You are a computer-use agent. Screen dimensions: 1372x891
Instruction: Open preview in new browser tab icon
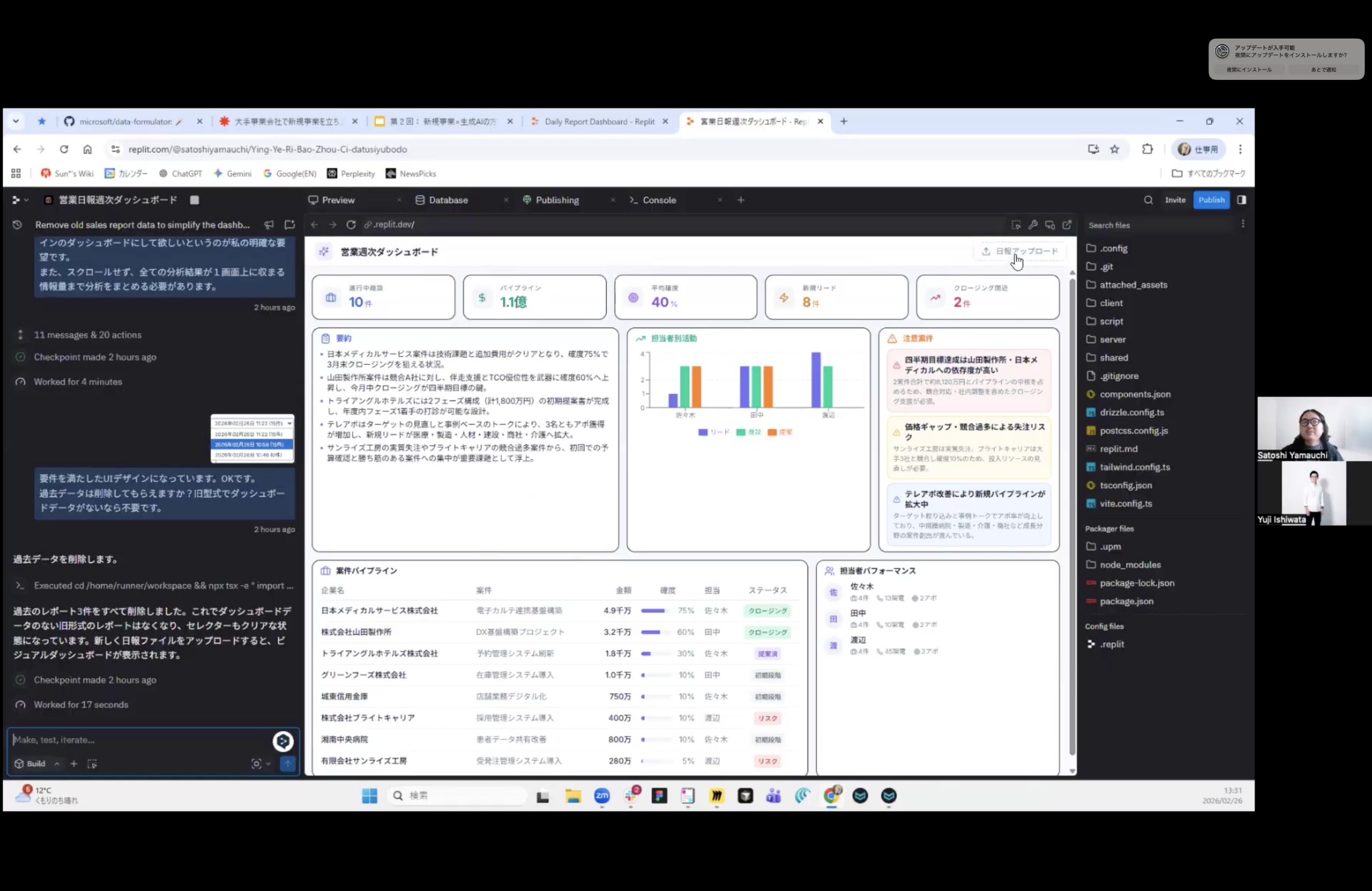[x=1067, y=225]
